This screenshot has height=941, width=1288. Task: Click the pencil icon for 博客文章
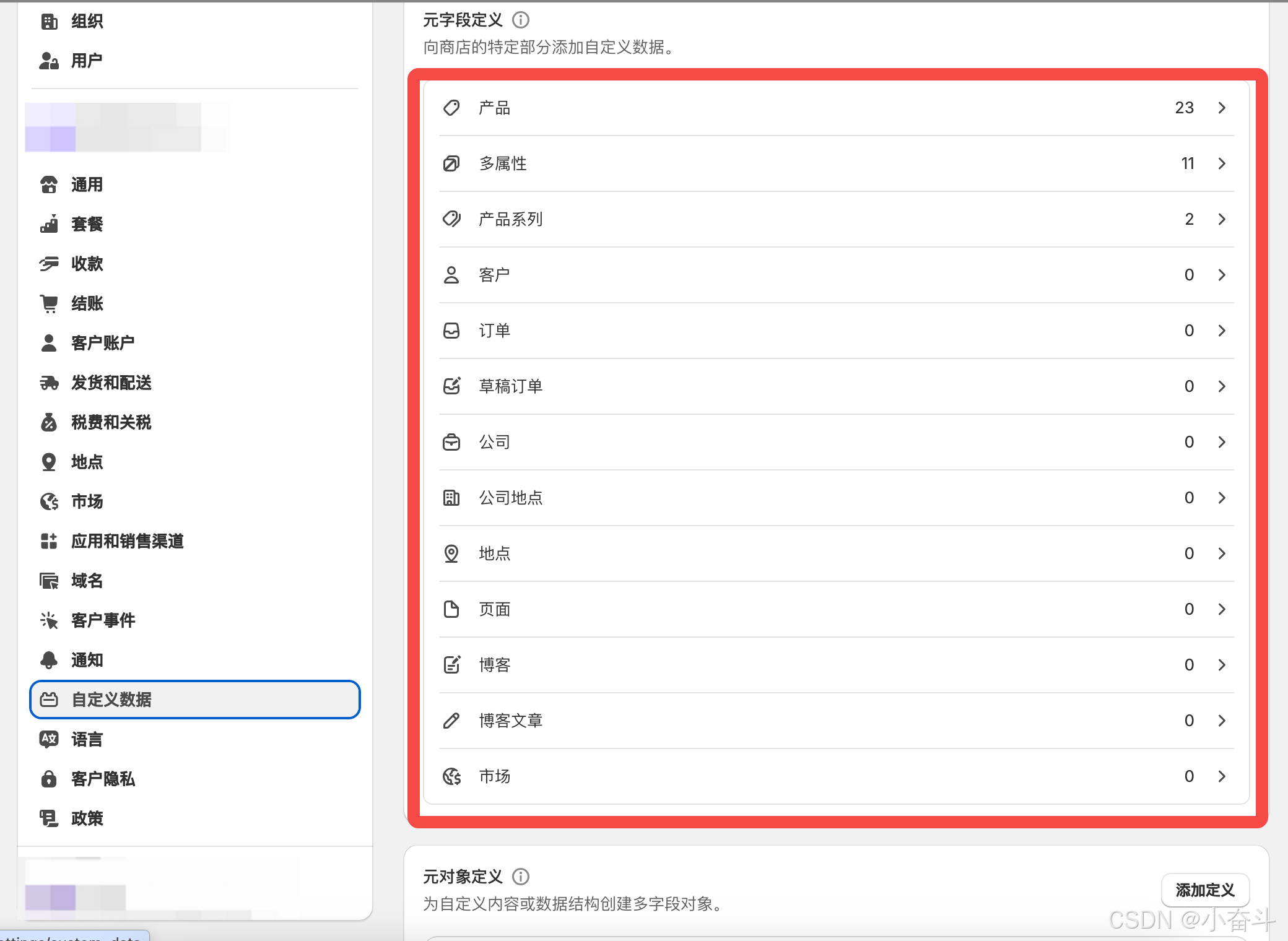[x=451, y=721]
